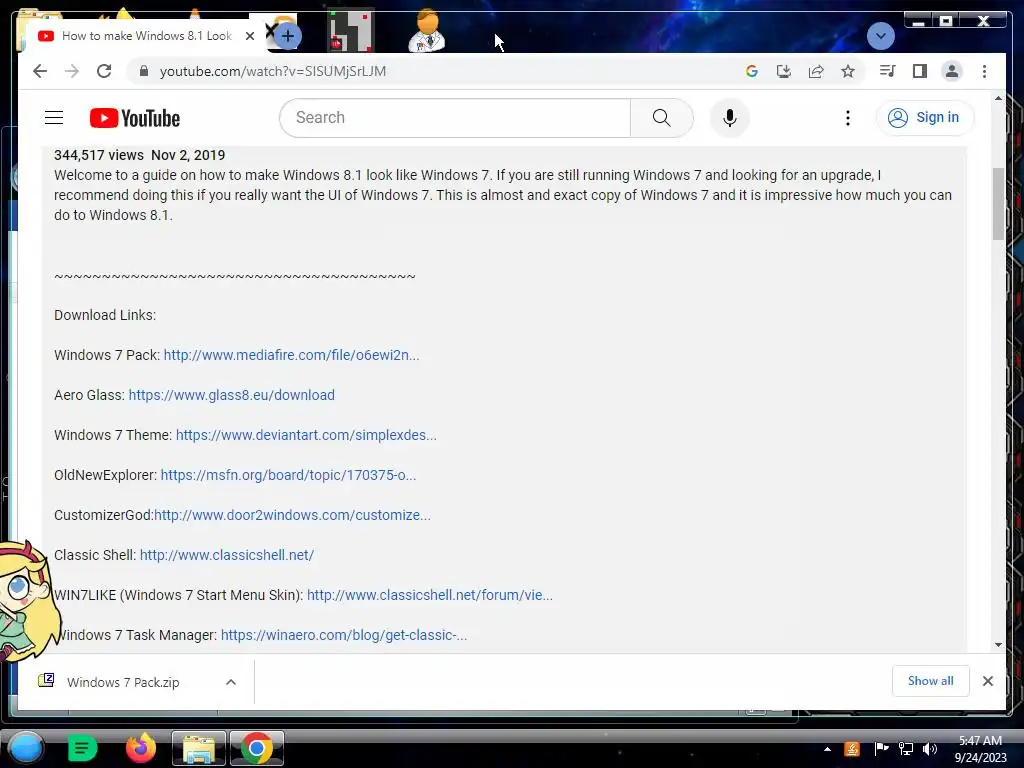The height and width of the screenshot is (768, 1024).
Task: Open the Windows 7 Task Manager winaero link
Action: point(344,635)
